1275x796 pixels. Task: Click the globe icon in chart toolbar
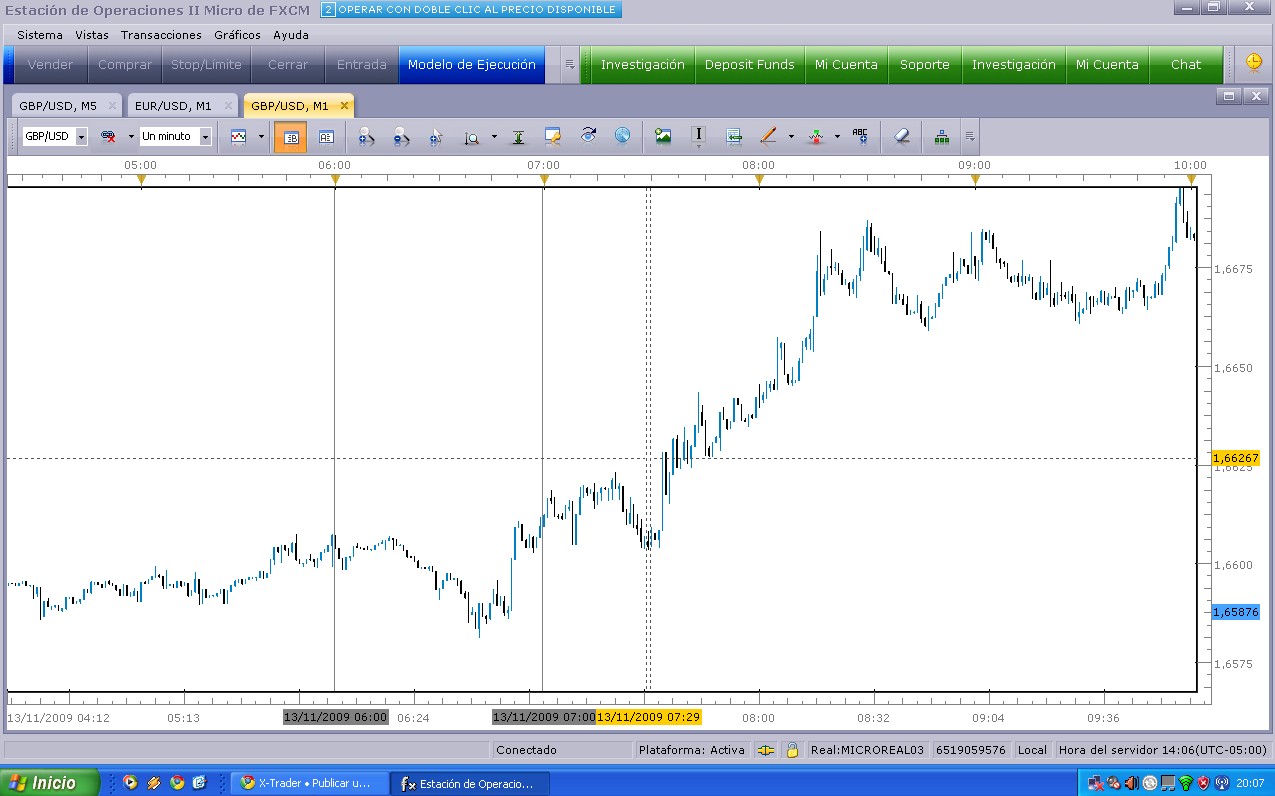(622, 136)
